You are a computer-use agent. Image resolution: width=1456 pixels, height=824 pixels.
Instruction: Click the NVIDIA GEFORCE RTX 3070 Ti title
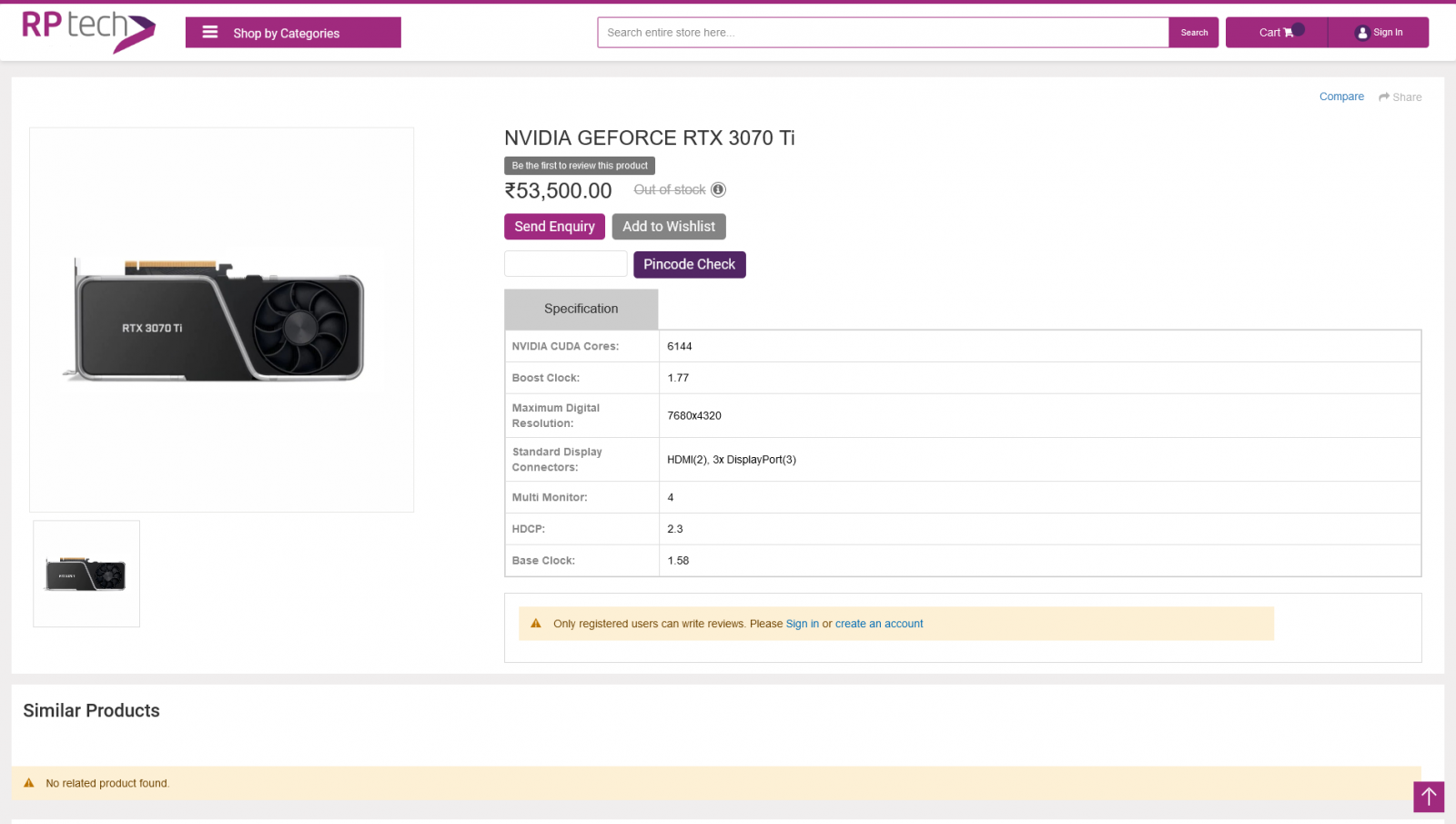pyautogui.click(x=650, y=137)
